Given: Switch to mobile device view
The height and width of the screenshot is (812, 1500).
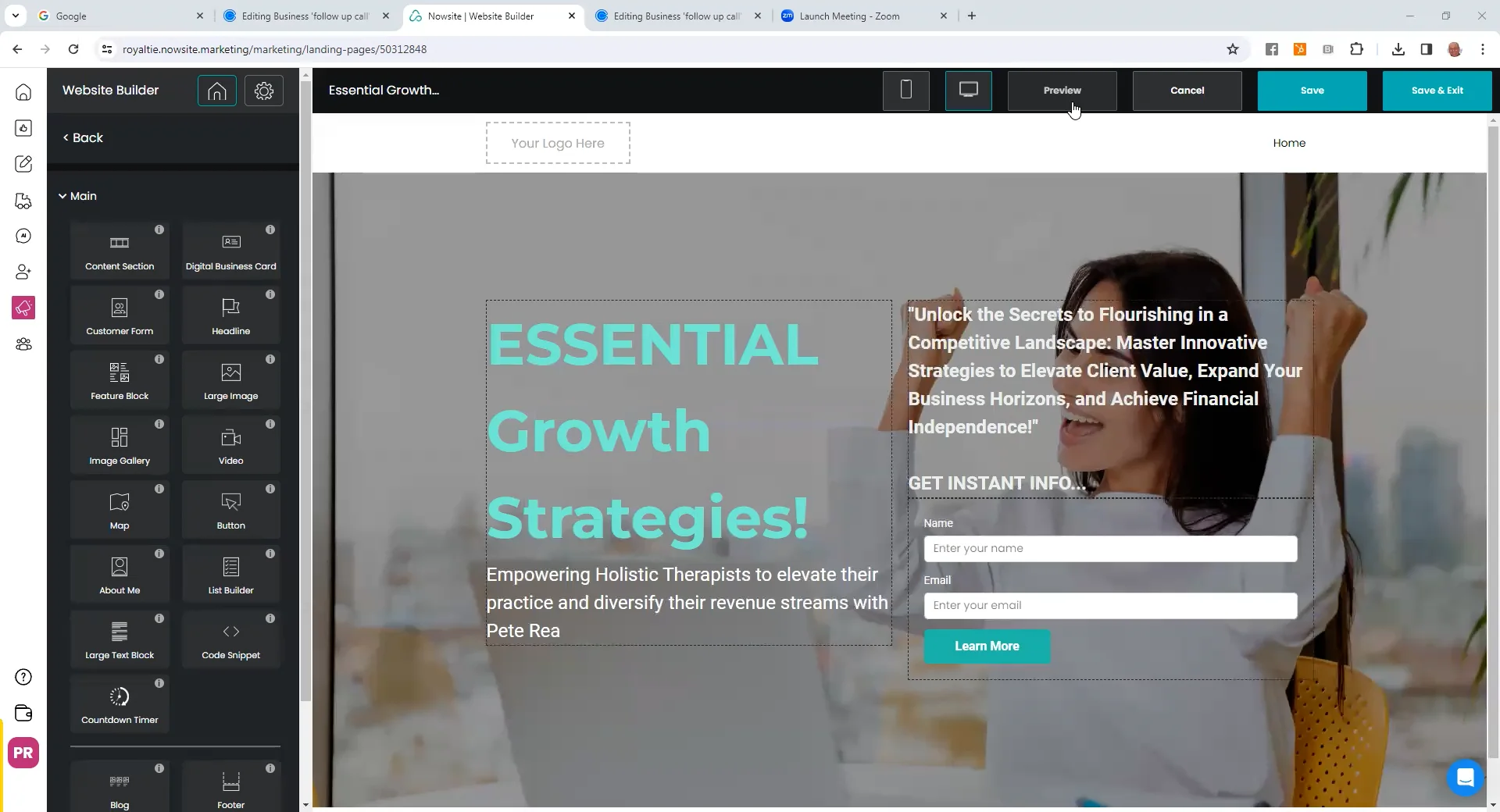Looking at the screenshot, I should [906, 91].
